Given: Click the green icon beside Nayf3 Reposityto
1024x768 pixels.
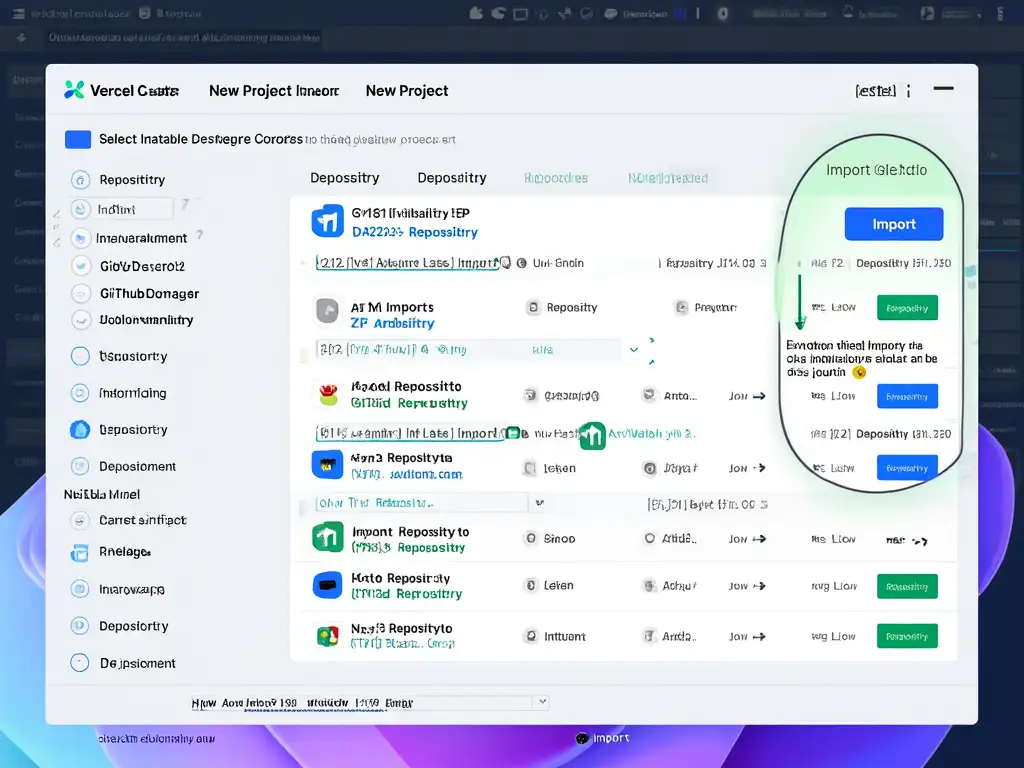Looking at the screenshot, I should pos(328,635).
